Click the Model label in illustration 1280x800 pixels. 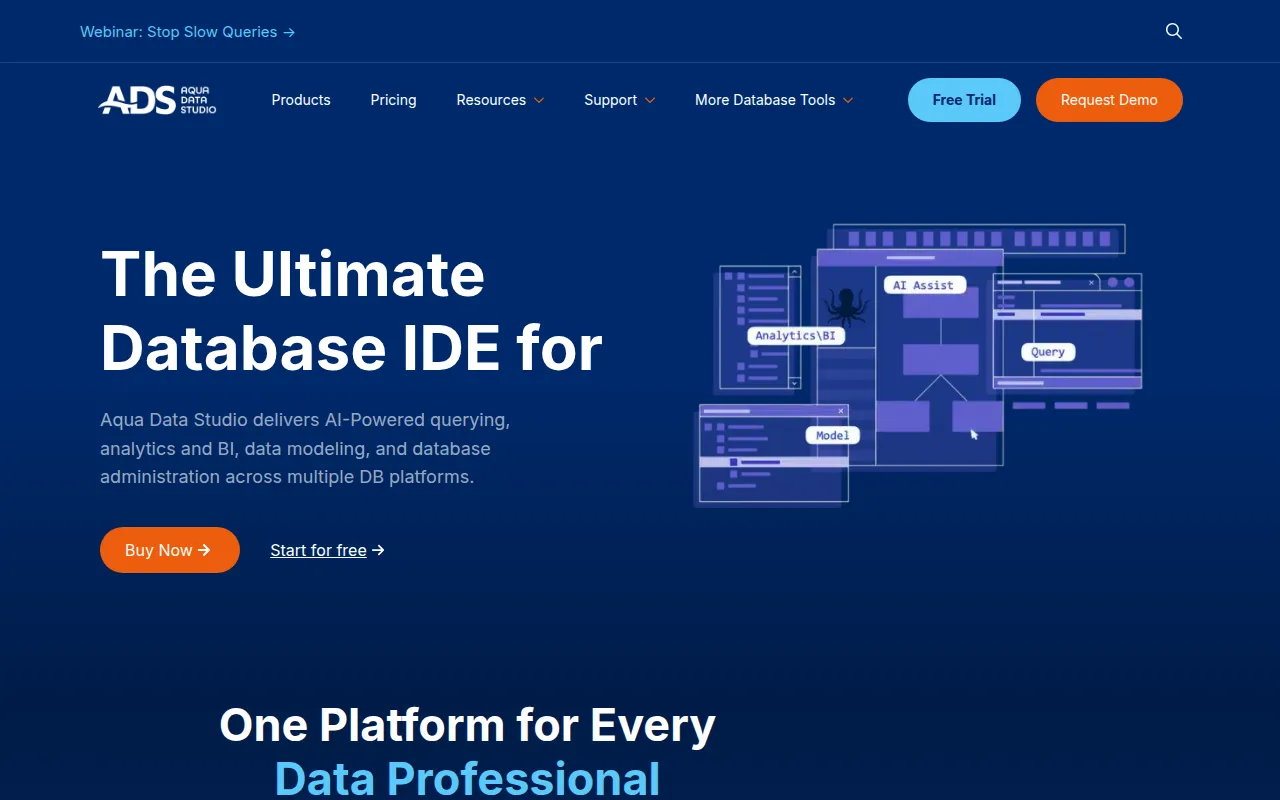tap(832, 436)
